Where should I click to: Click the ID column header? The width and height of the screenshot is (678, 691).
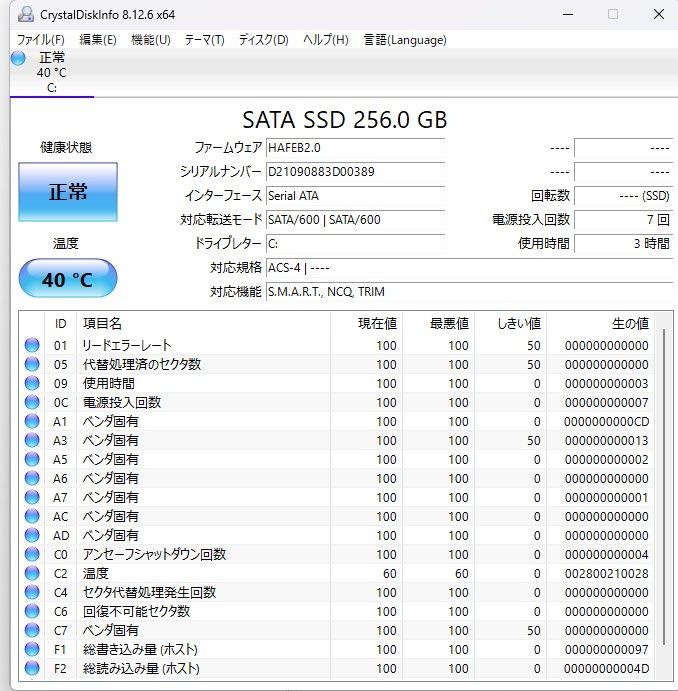60,323
